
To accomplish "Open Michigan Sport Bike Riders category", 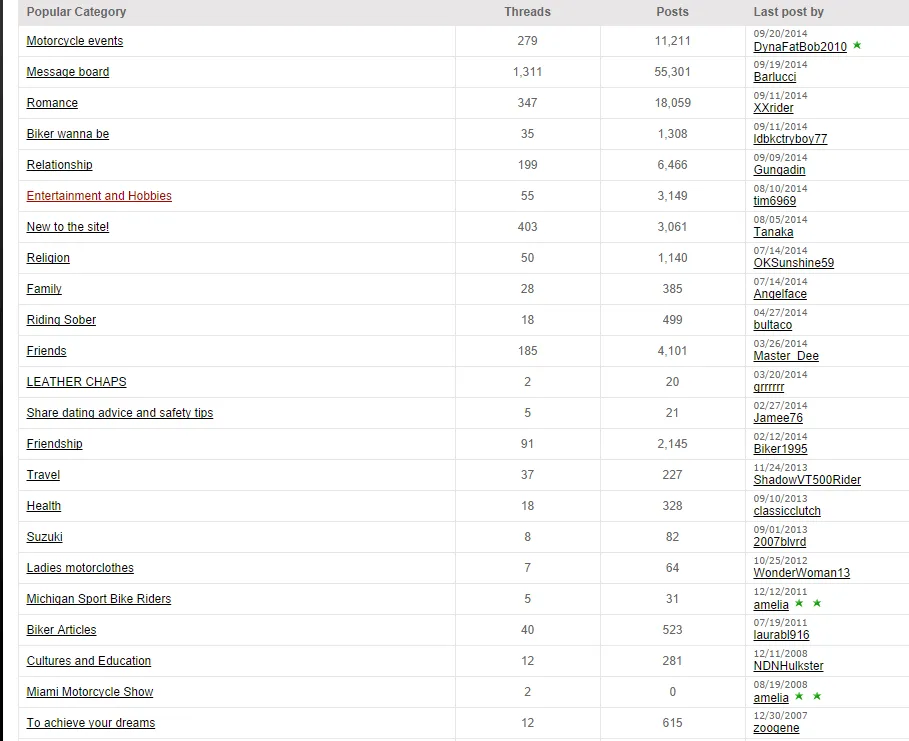I will click(99, 599).
